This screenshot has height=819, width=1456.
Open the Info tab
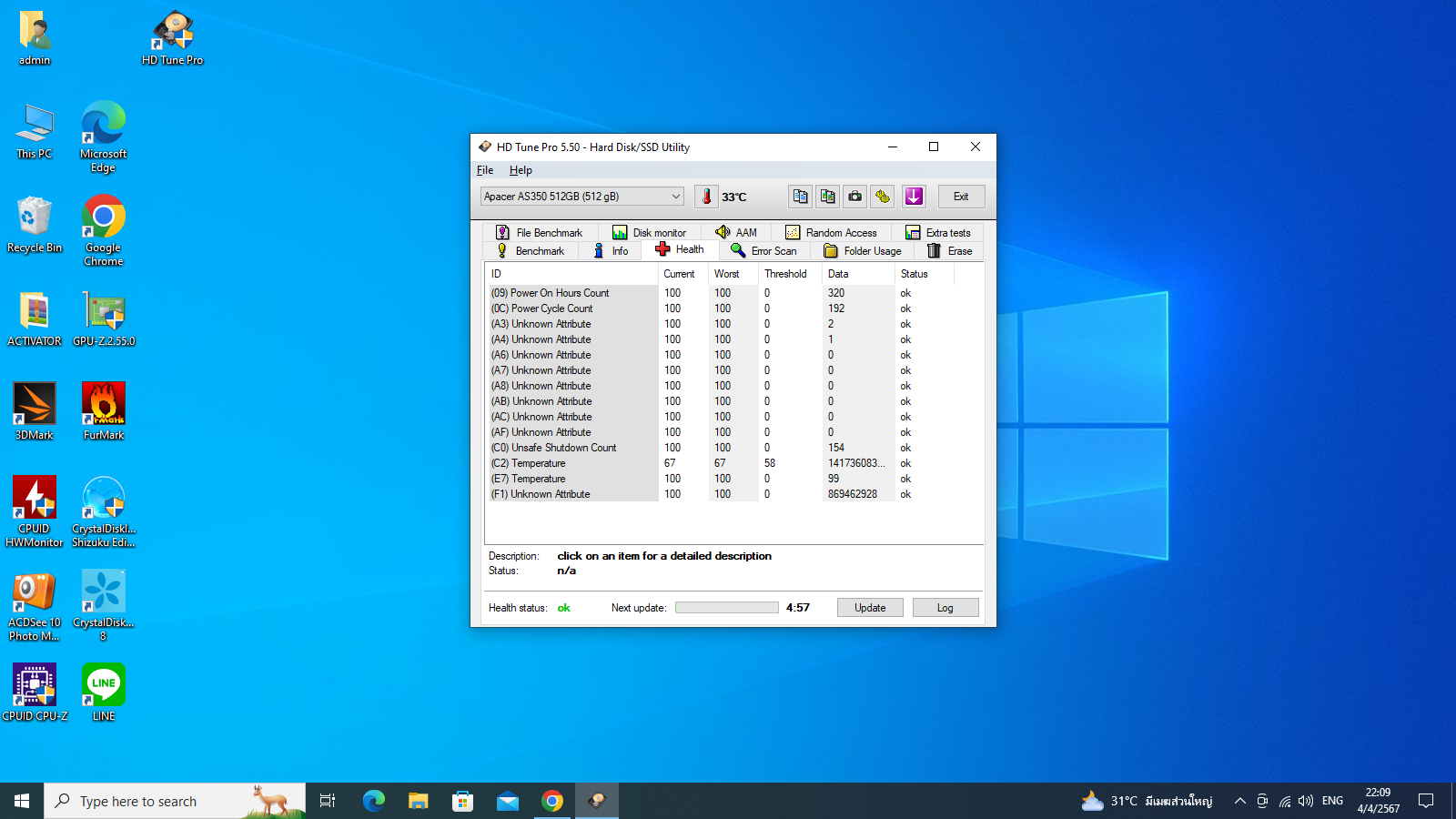[x=611, y=251]
